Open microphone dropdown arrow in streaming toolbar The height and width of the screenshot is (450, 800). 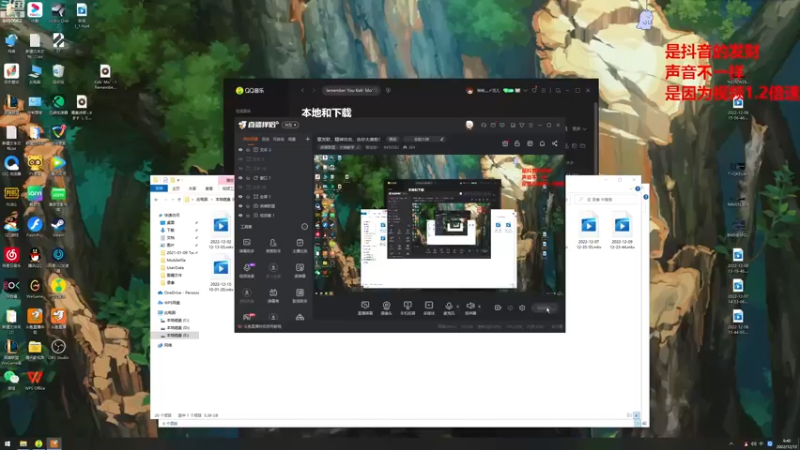(457, 307)
